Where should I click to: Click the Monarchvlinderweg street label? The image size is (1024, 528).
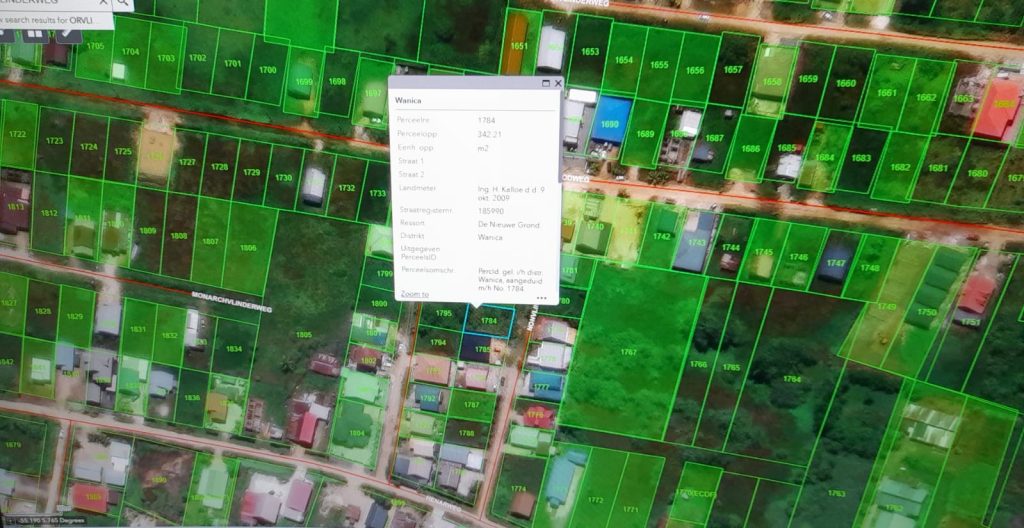[231, 301]
